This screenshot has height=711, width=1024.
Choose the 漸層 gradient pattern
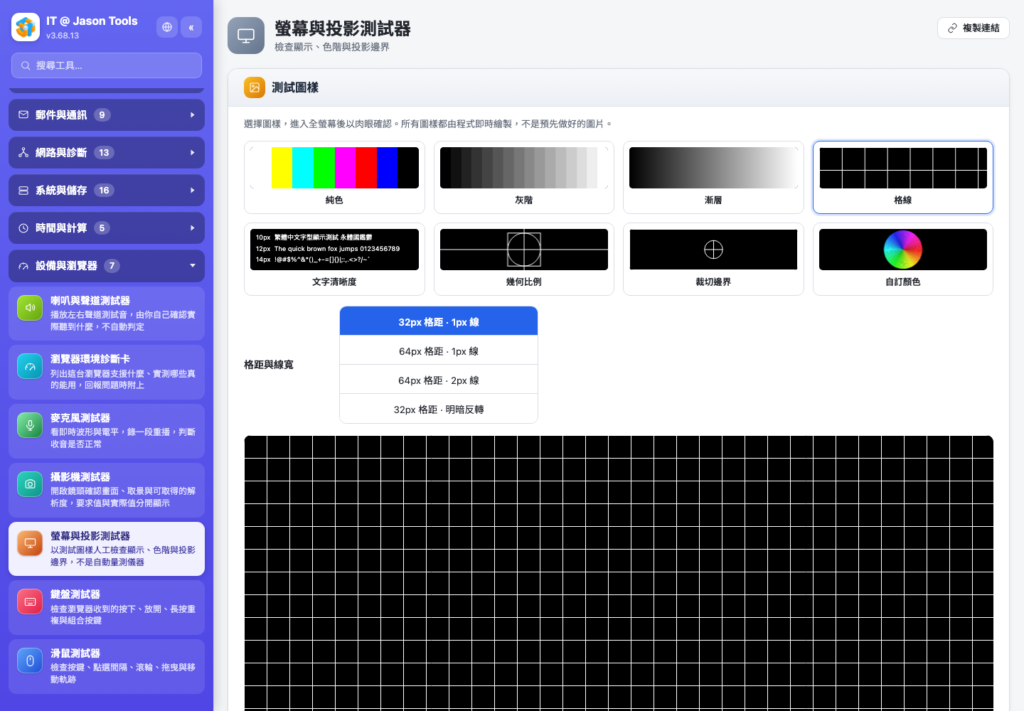tap(713, 178)
